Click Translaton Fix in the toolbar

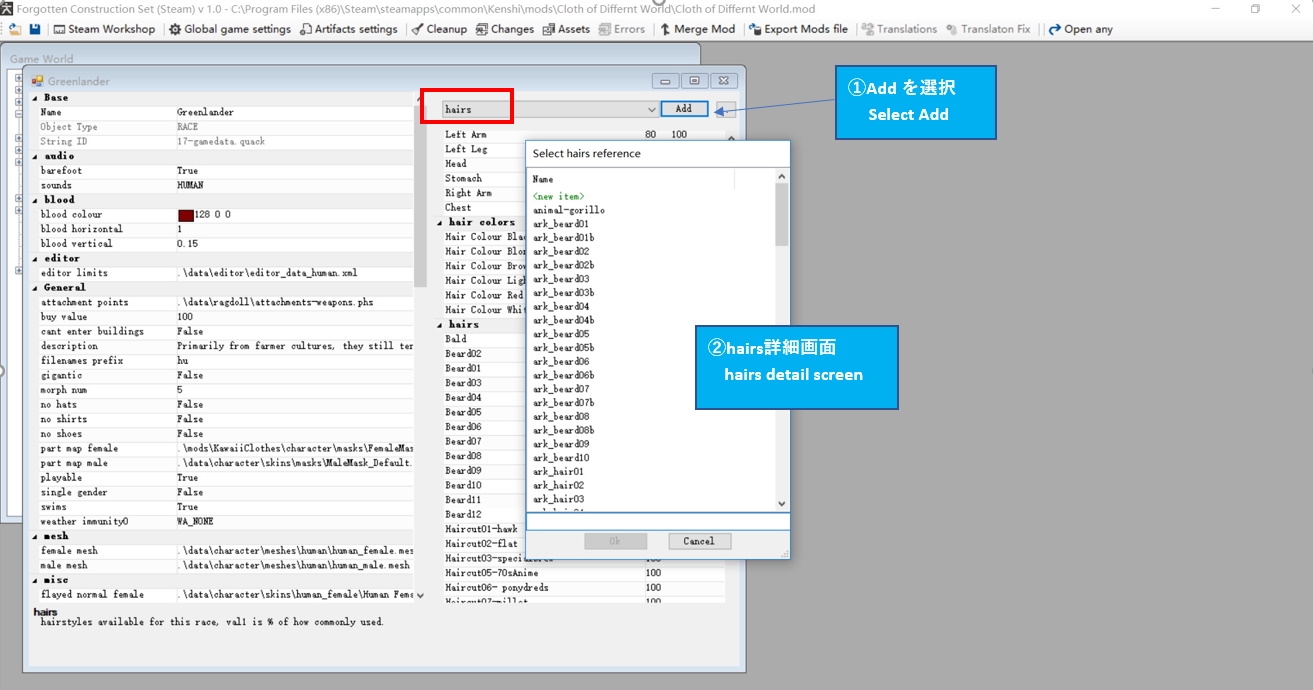[x=988, y=29]
